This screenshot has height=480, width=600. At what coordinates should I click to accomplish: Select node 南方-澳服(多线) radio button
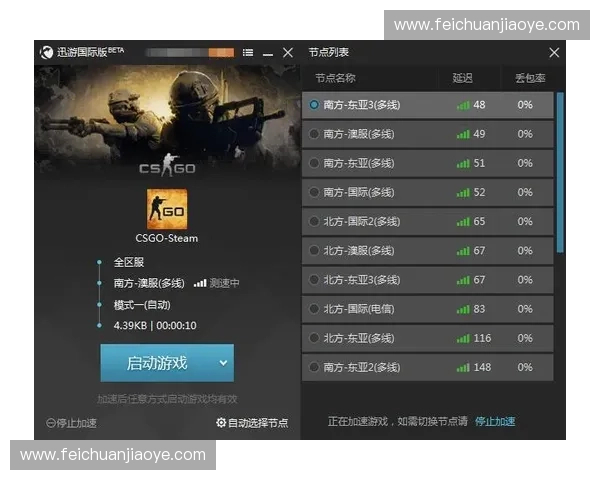[314, 134]
